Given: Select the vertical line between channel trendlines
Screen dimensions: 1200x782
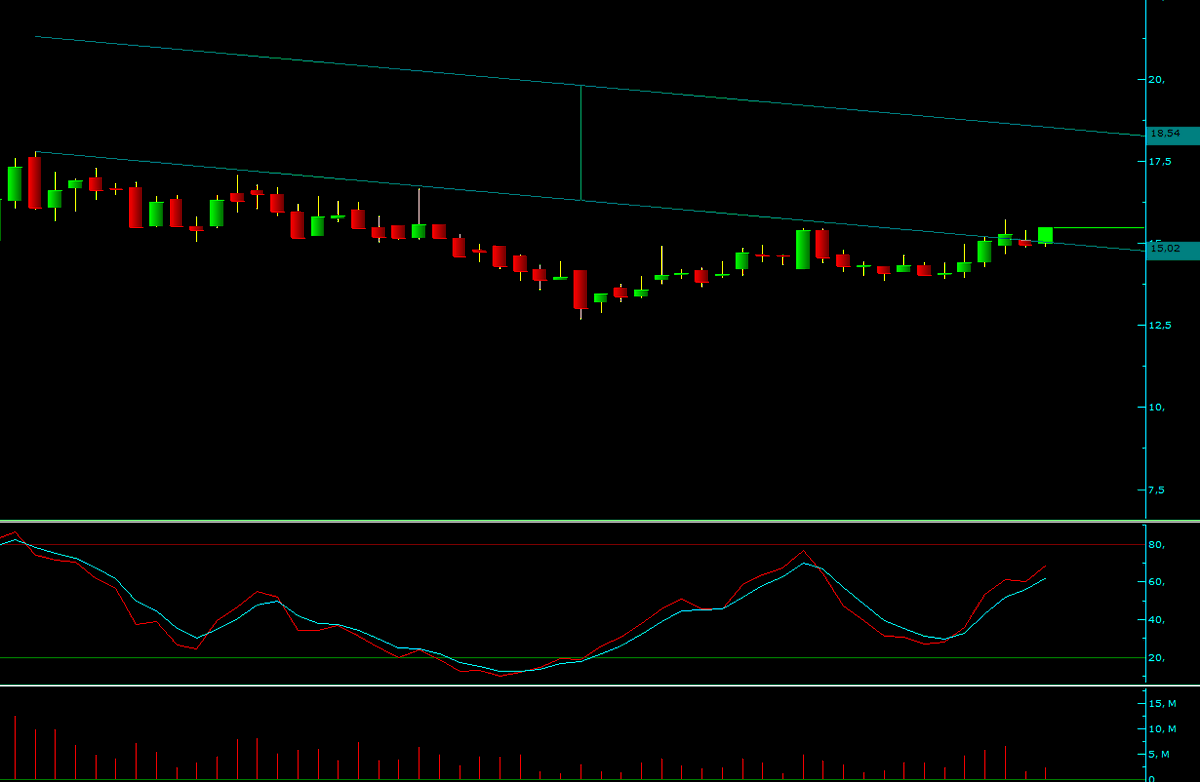Looking at the screenshot, I should (x=581, y=143).
